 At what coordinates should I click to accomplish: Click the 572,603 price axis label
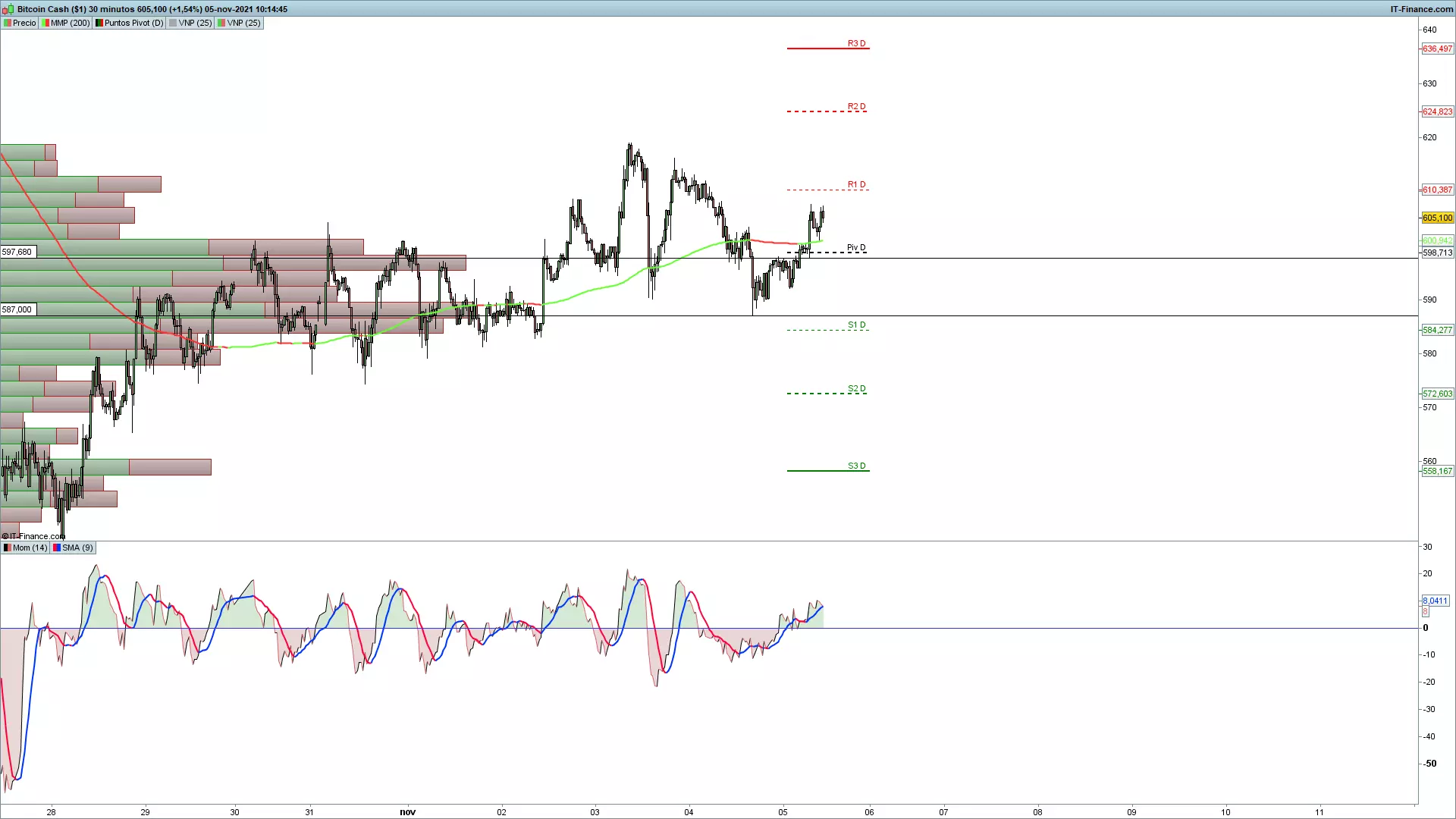[1437, 394]
